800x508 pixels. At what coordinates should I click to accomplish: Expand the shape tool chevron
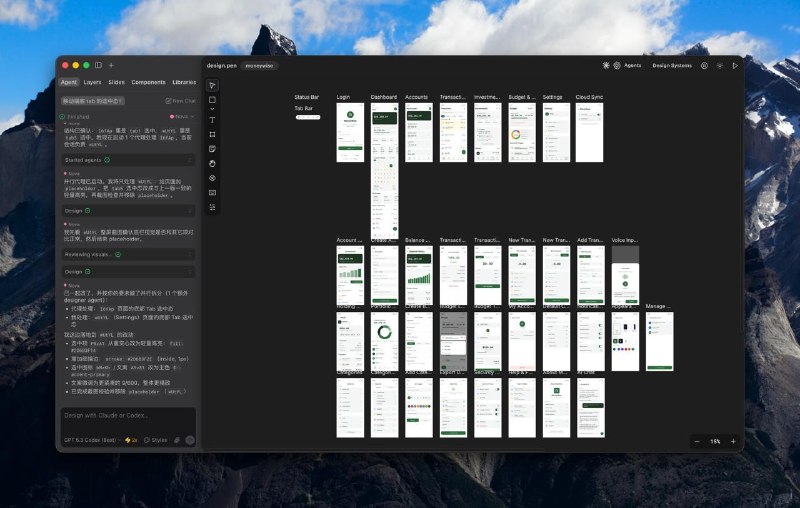[212, 109]
